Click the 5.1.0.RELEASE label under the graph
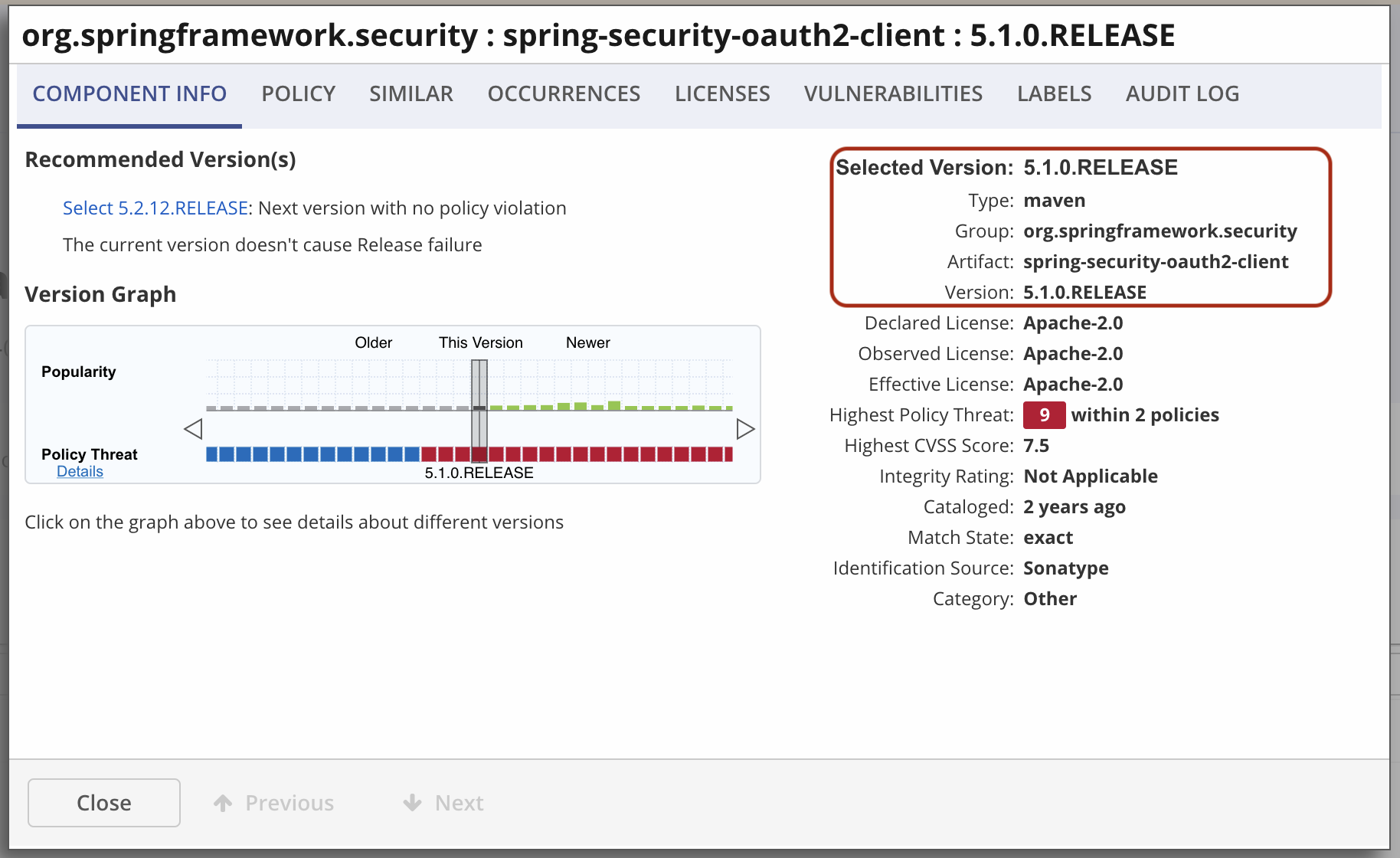The height and width of the screenshot is (858, 1400). [x=479, y=473]
